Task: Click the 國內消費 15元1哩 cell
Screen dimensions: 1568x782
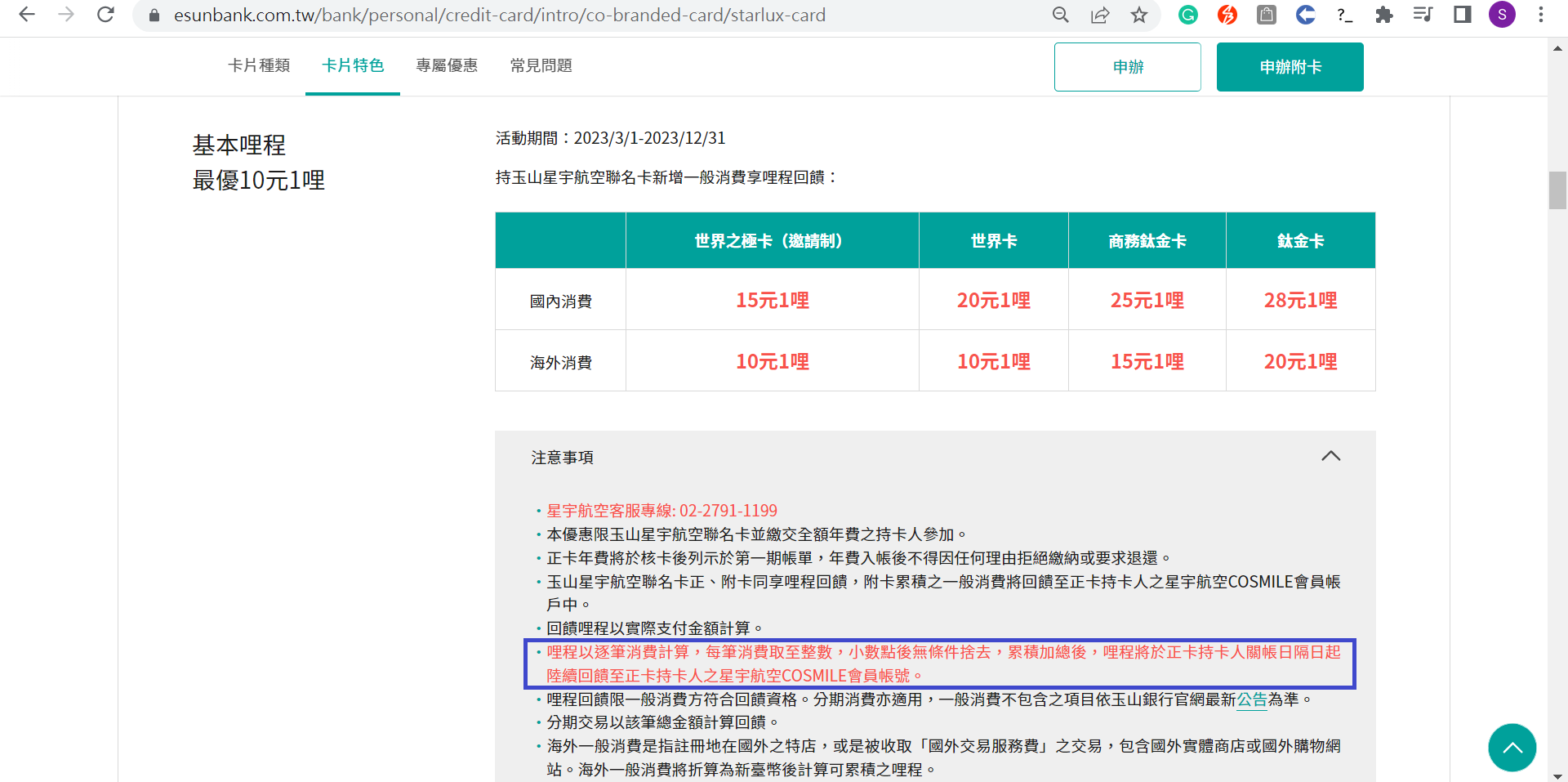Action: pyautogui.click(x=773, y=300)
